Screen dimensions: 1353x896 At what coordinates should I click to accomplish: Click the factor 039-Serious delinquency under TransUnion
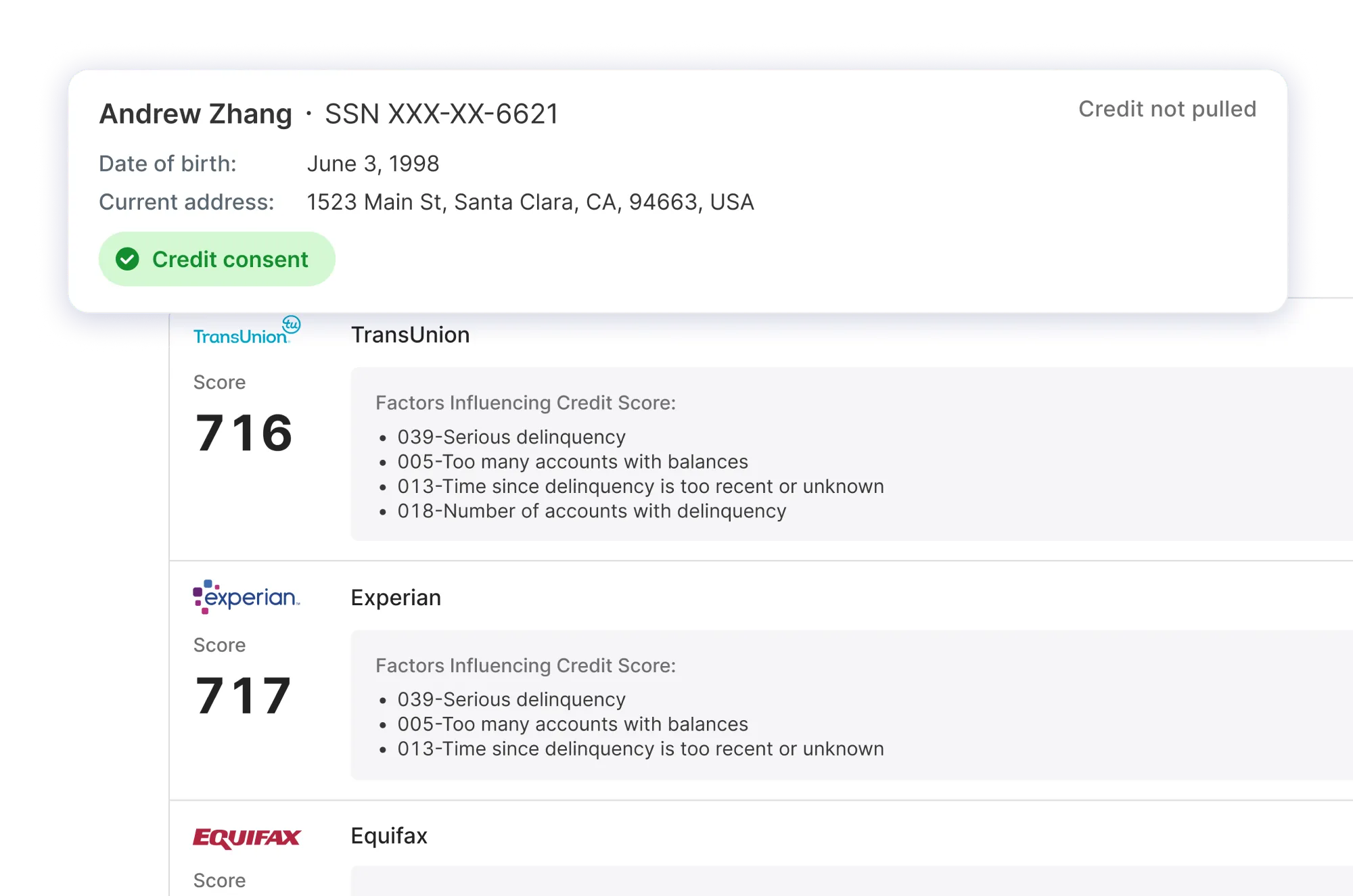point(511,437)
